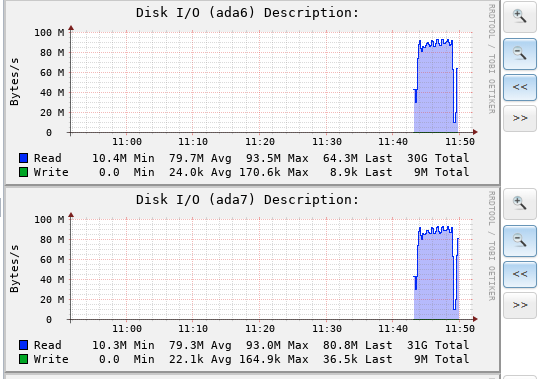Select the 79.3M Avg read value
The image size is (545, 379).
click(x=200, y=346)
